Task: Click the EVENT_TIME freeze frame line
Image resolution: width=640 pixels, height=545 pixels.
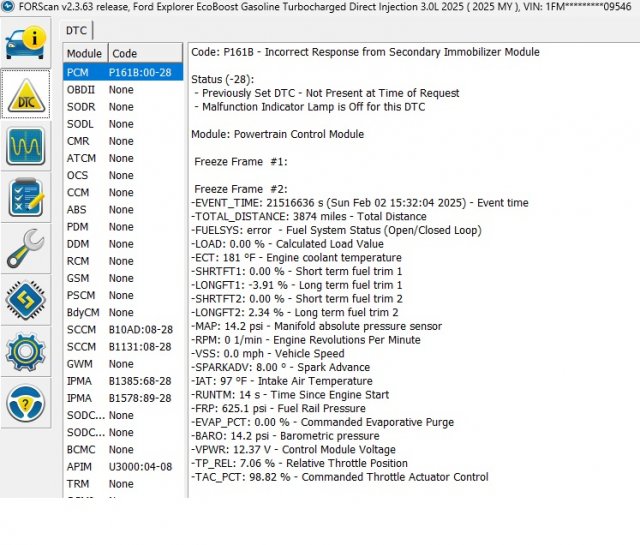Action: (x=360, y=203)
